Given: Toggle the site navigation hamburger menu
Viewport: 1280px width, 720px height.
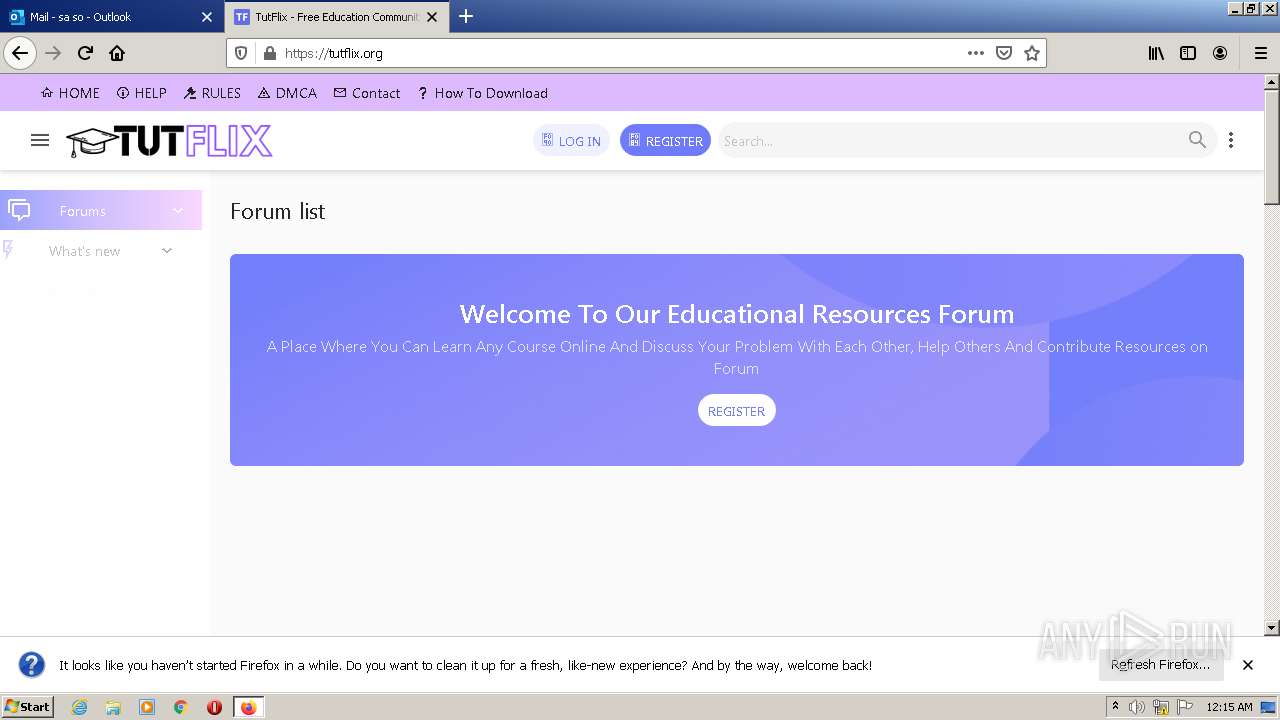Looking at the screenshot, I should pyautogui.click(x=40, y=140).
